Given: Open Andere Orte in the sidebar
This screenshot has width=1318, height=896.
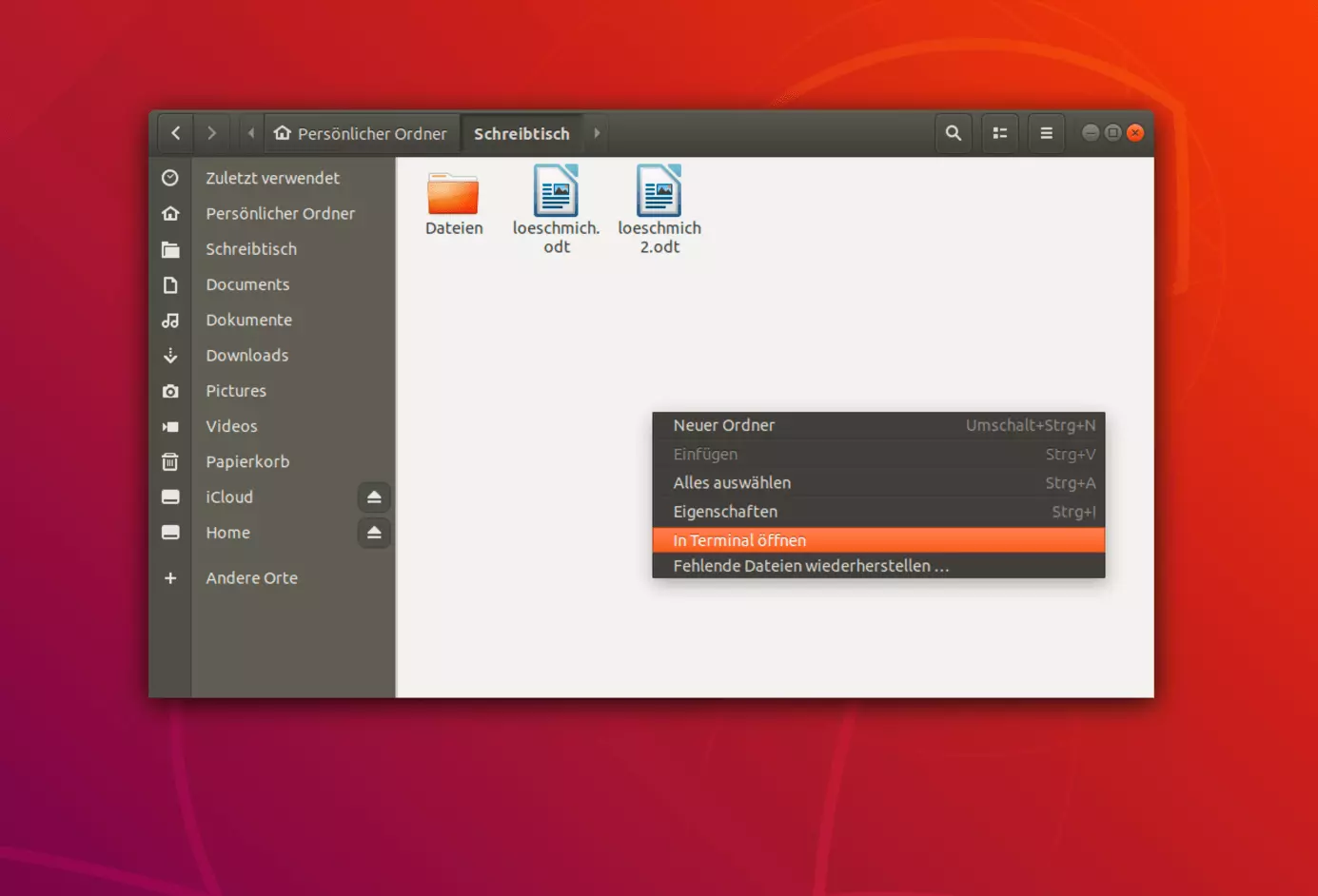Looking at the screenshot, I should pyautogui.click(x=251, y=578).
